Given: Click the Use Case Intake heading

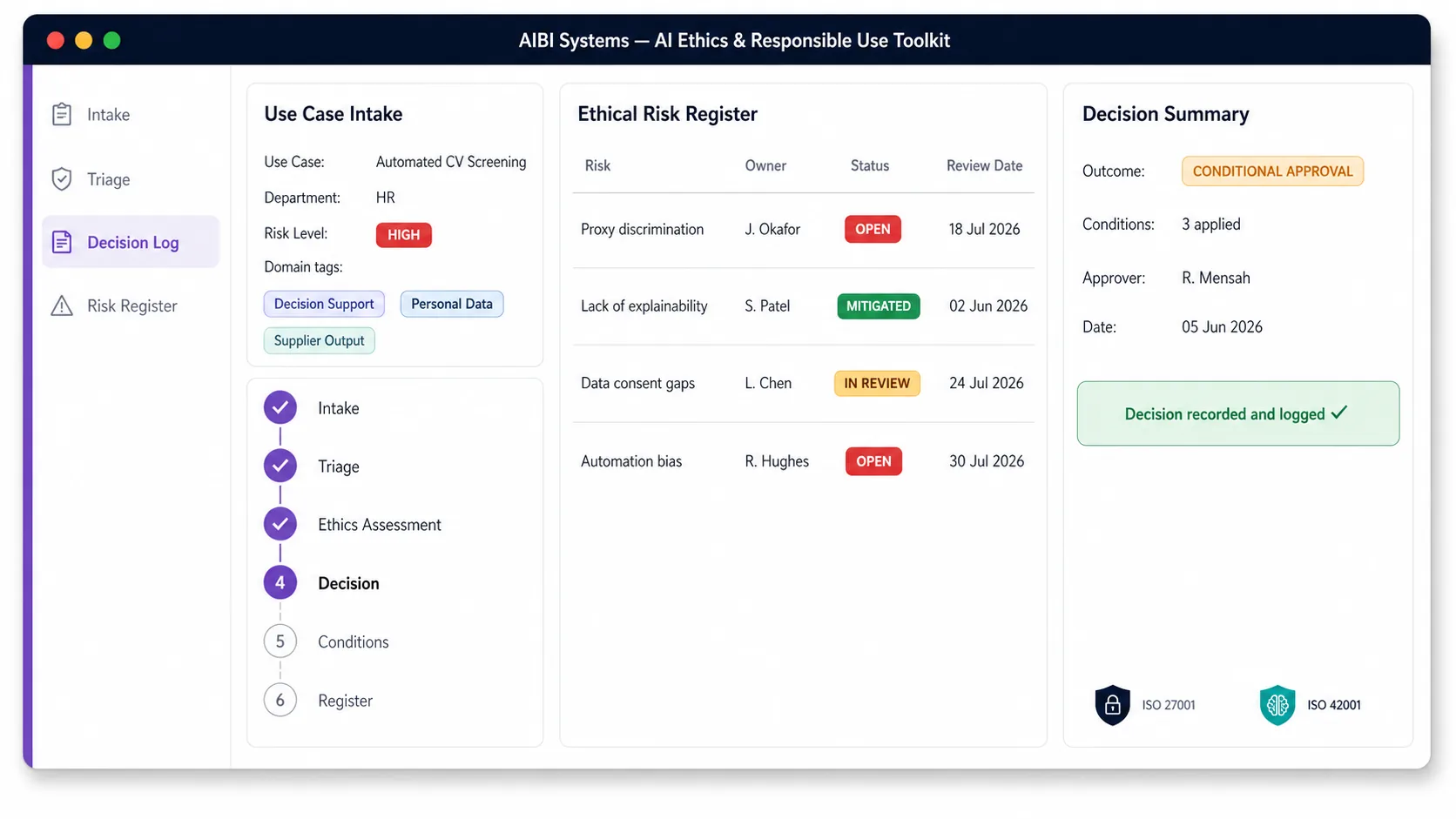Looking at the screenshot, I should (334, 114).
